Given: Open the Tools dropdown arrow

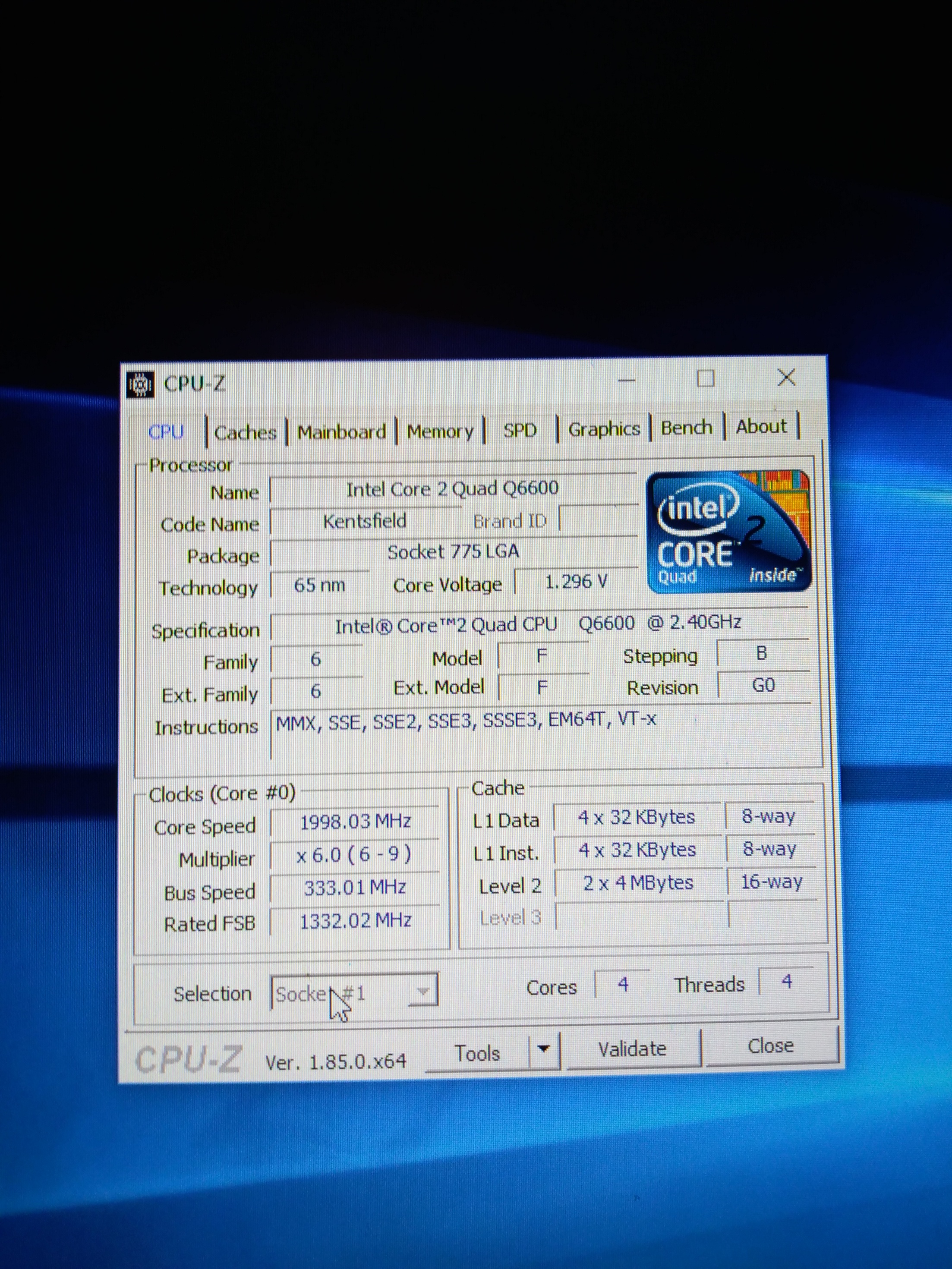Looking at the screenshot, I should tap(543, 1049).
